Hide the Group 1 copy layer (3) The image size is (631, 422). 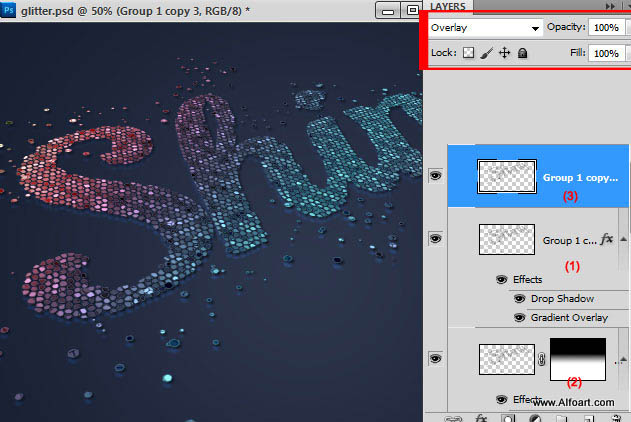435,175
